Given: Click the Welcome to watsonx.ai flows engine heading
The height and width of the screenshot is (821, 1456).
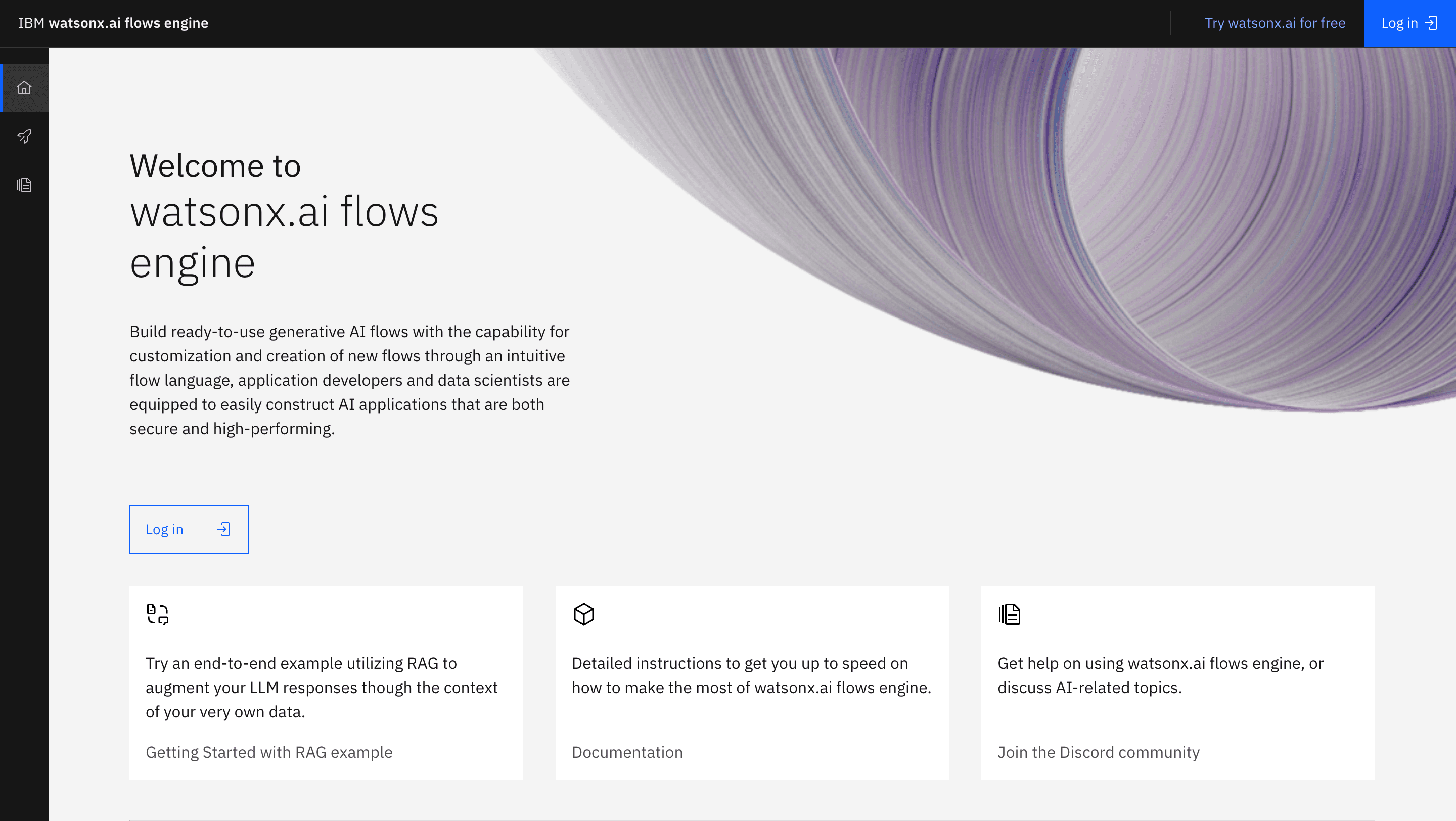Looking at the screenshot, I should 284,213.
